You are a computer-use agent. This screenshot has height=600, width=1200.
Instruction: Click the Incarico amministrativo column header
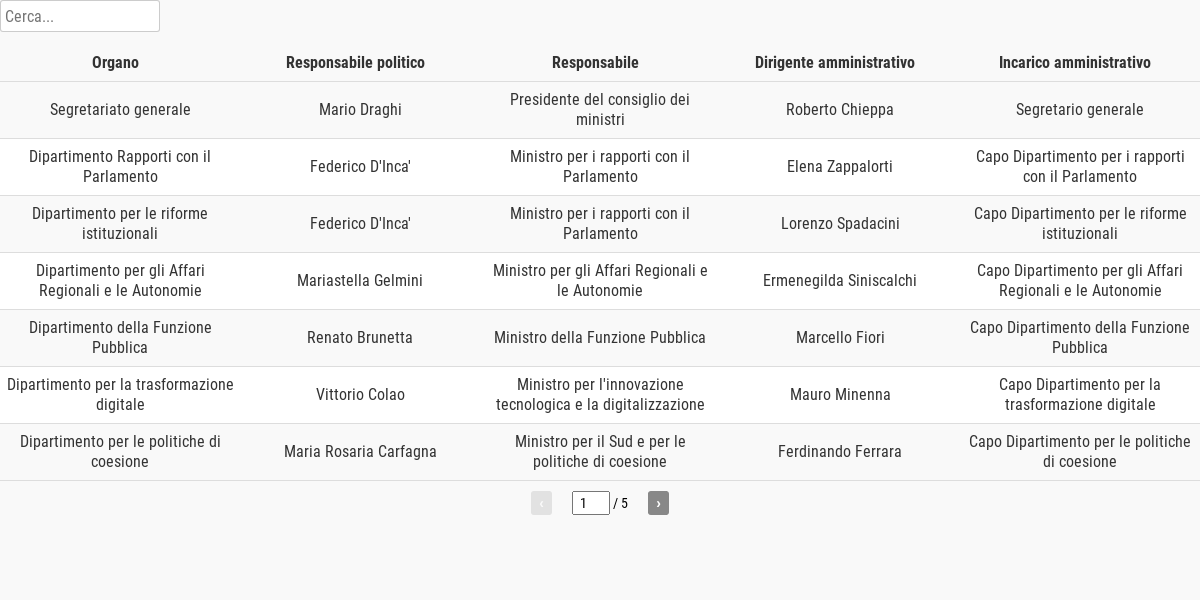tap(1075, 62)
